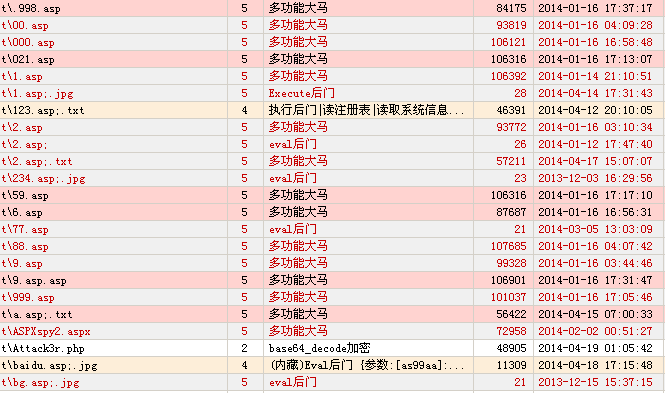Click timestamp 2013-12-03 16:29:56
Viewport: 665px width, 393px height.
point(595,178)
